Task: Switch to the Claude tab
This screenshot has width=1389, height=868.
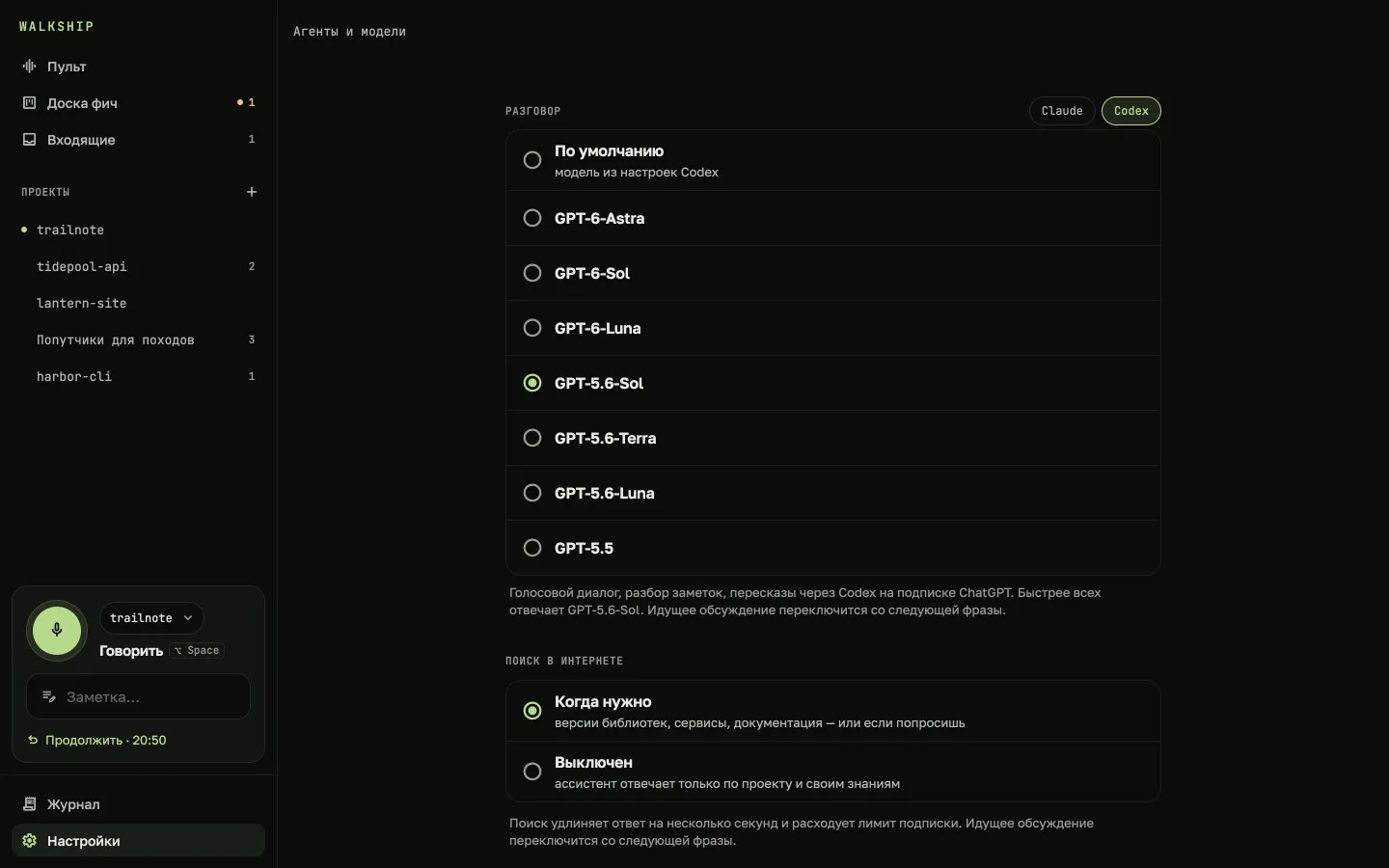Action: [x=1062, y=111]
